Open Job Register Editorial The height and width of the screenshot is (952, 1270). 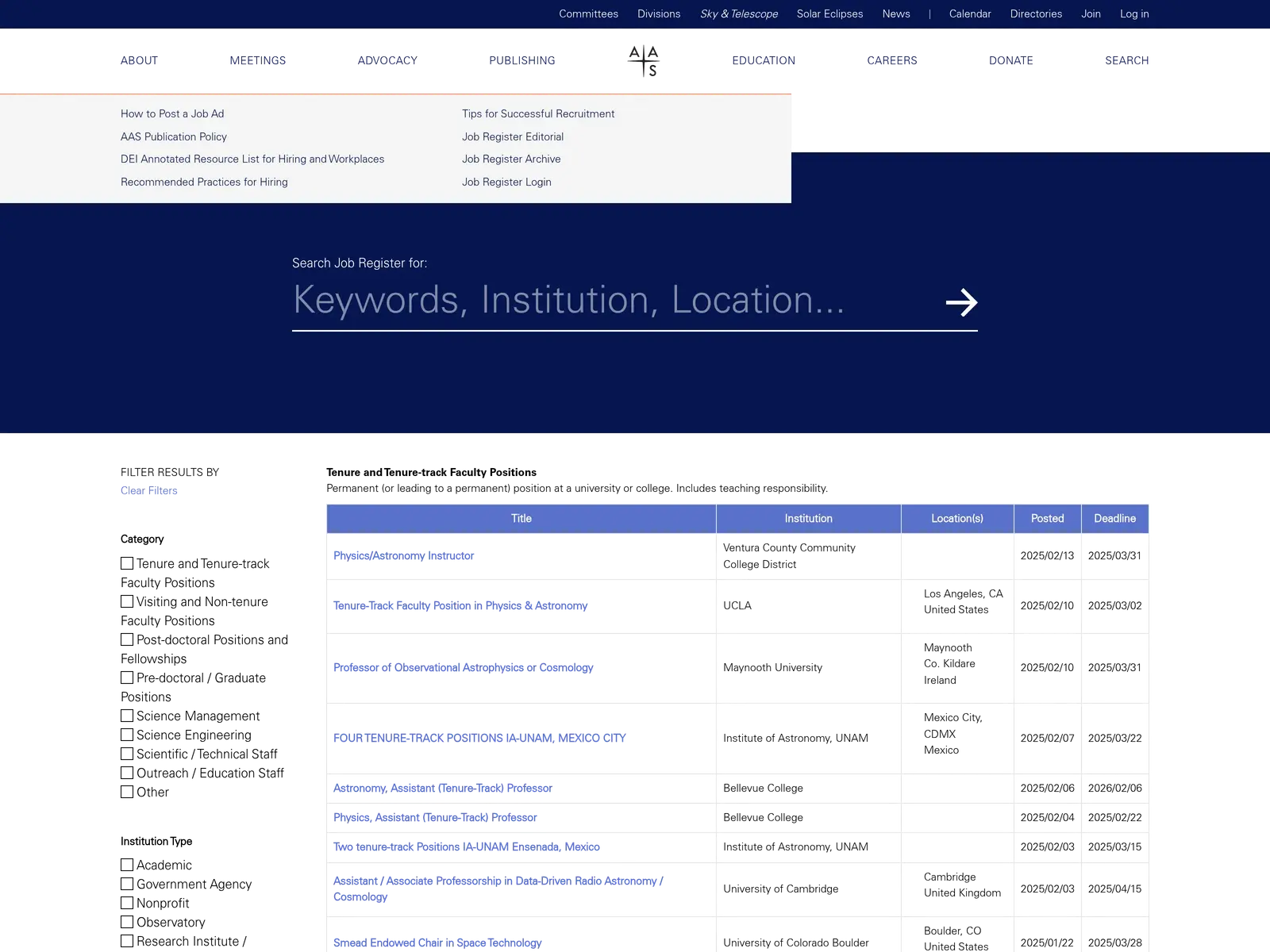[x=513, y=136]
